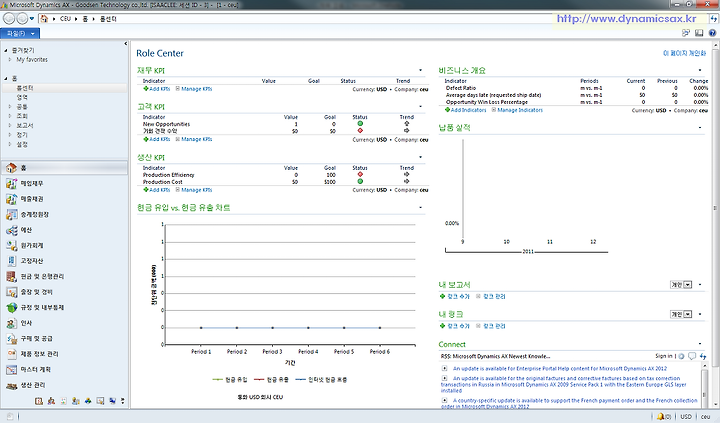Expand the 설정 tree node

point(10,144)
